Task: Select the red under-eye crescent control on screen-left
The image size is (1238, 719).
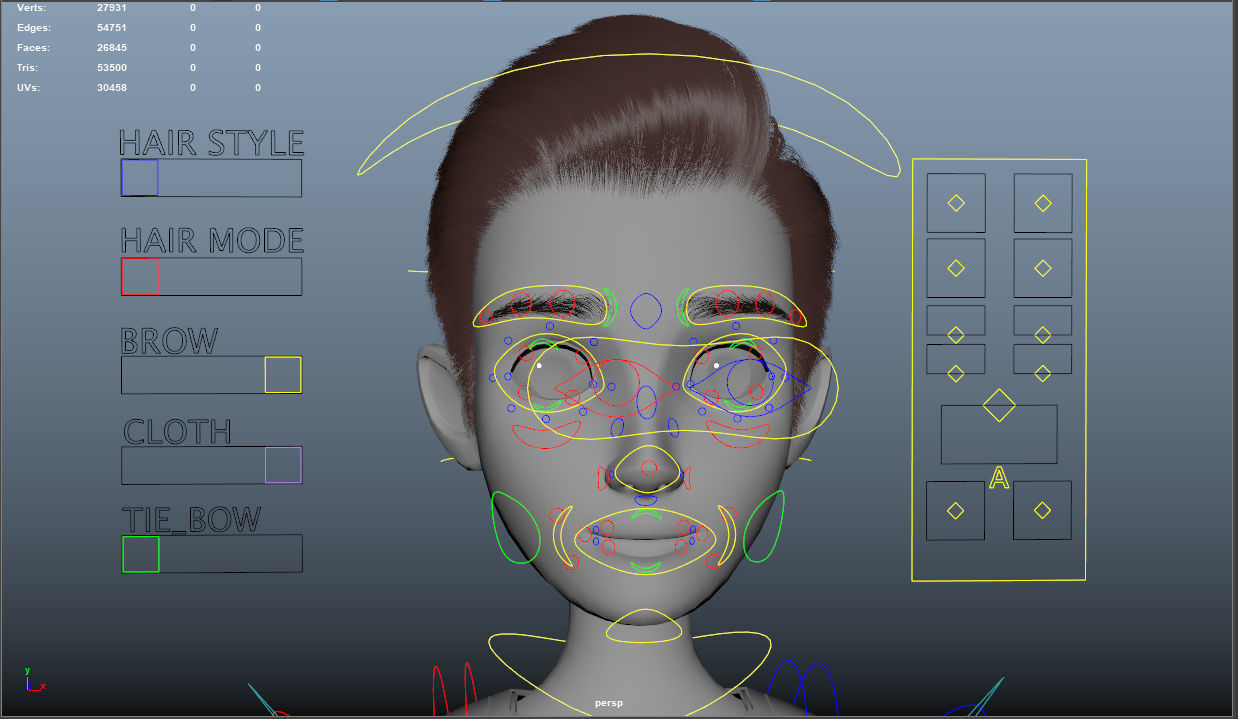Action: (546, 435)
